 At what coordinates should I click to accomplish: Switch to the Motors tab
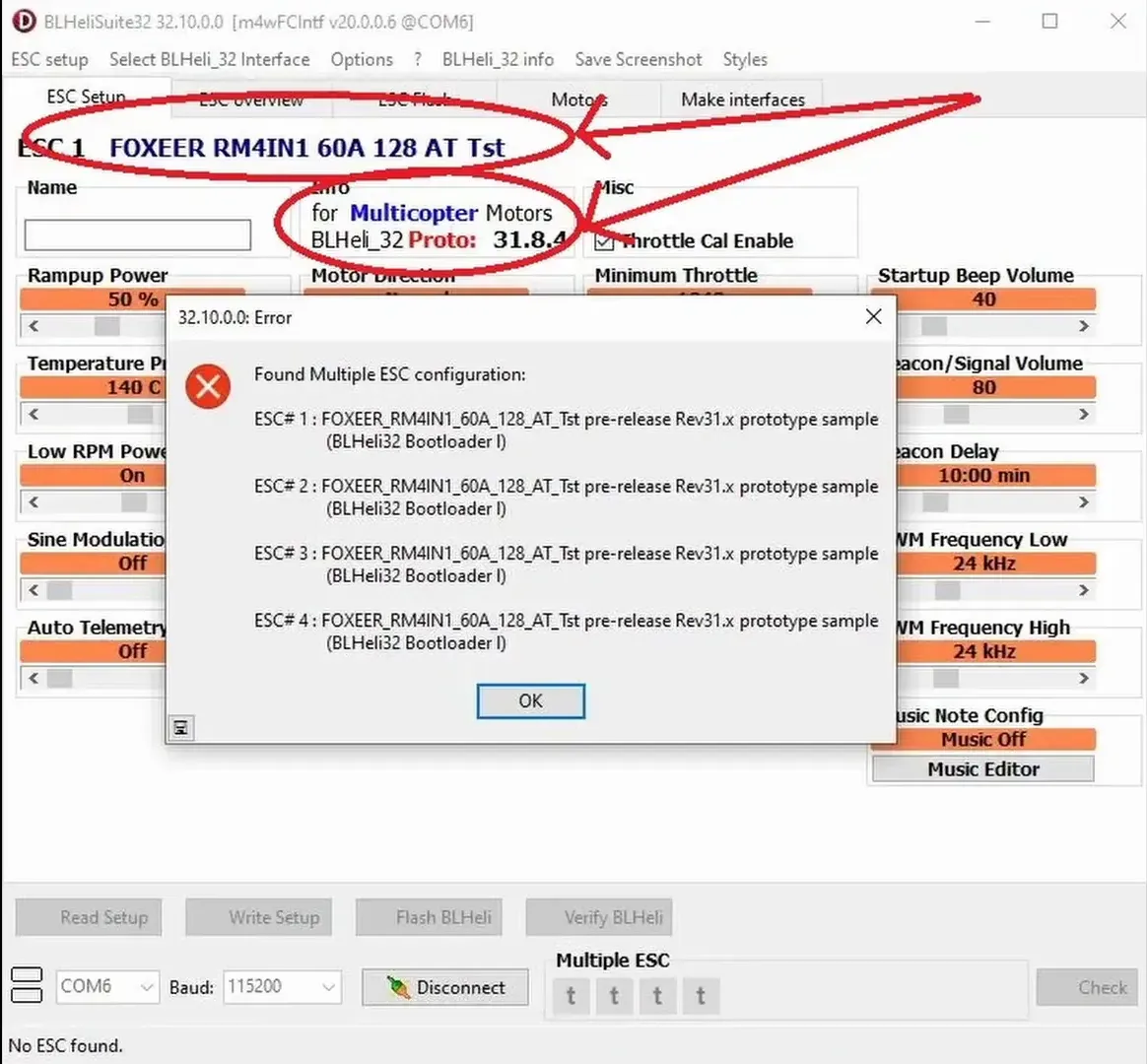[x=579, y=100]
